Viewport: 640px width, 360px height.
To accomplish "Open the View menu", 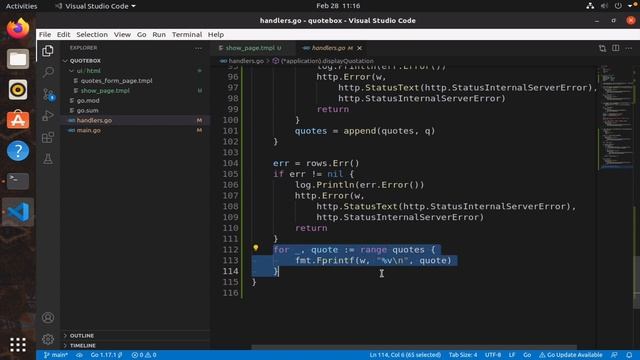I will pos(122,35).
